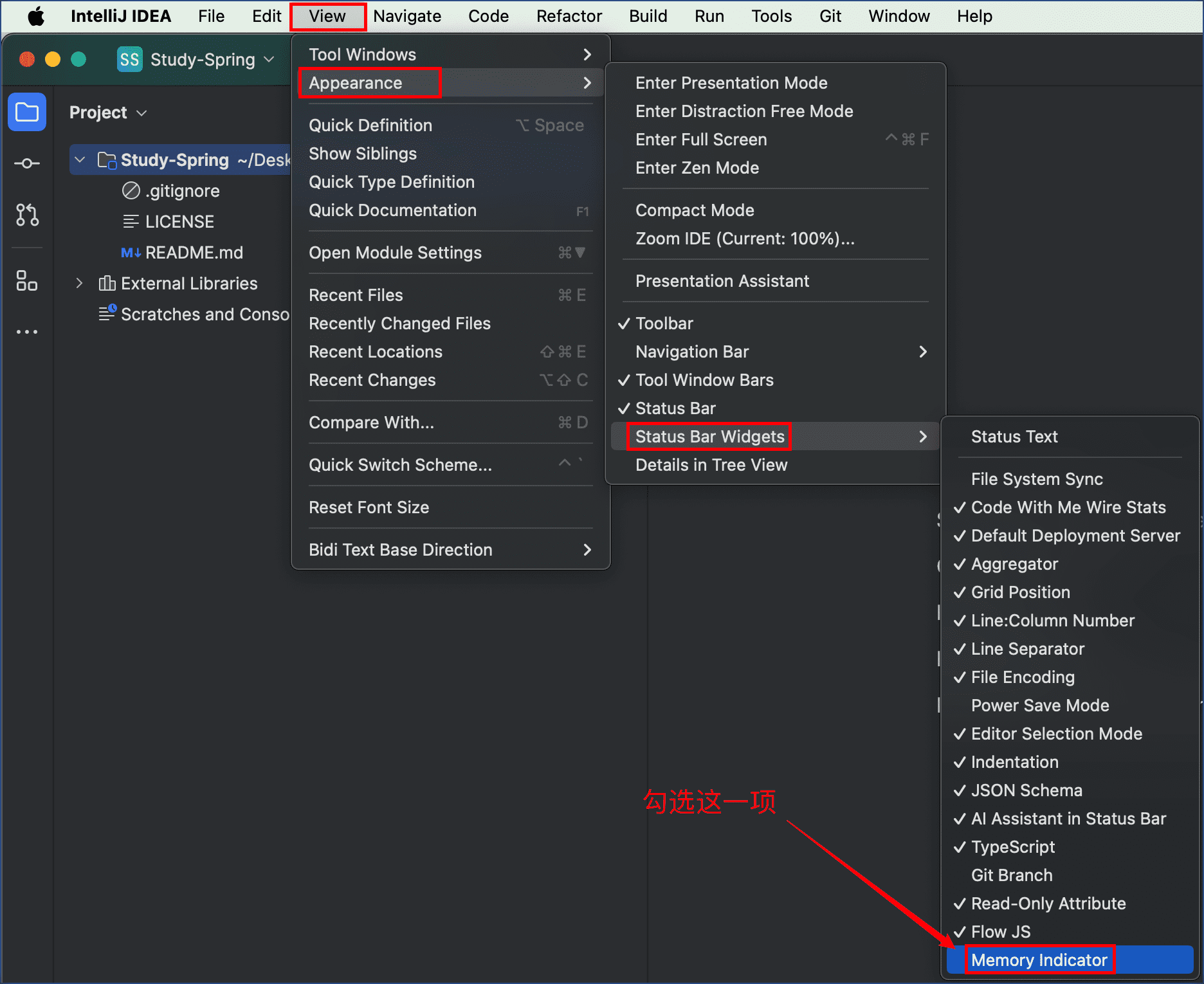Viewport: 1204px width, 984px height.
Task: Open the Commit tool window icon
Action: (x=27, y=163)
